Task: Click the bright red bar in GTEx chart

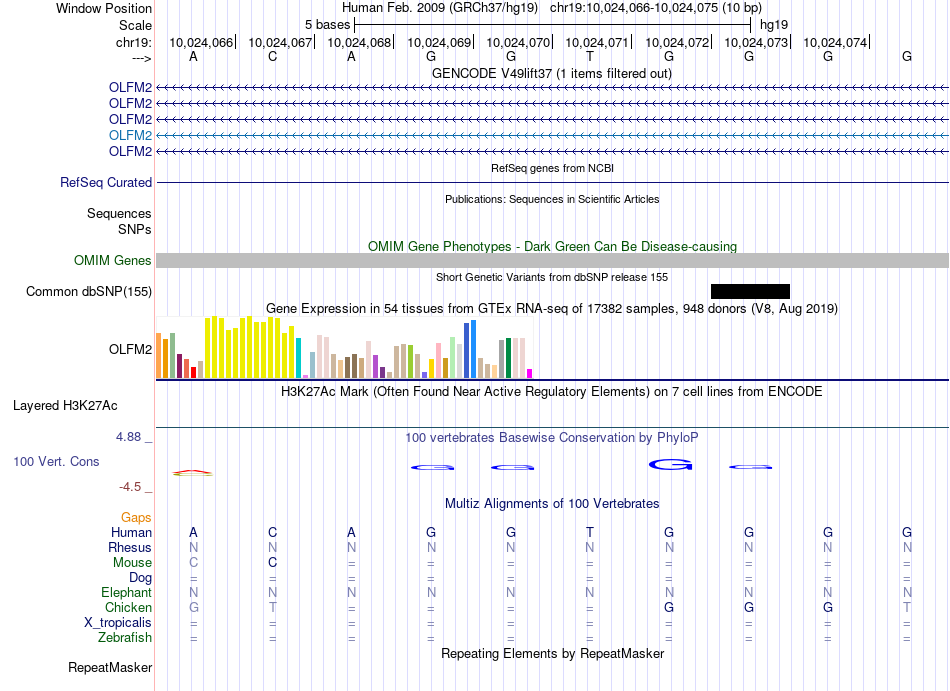Action: pos(194,372)
